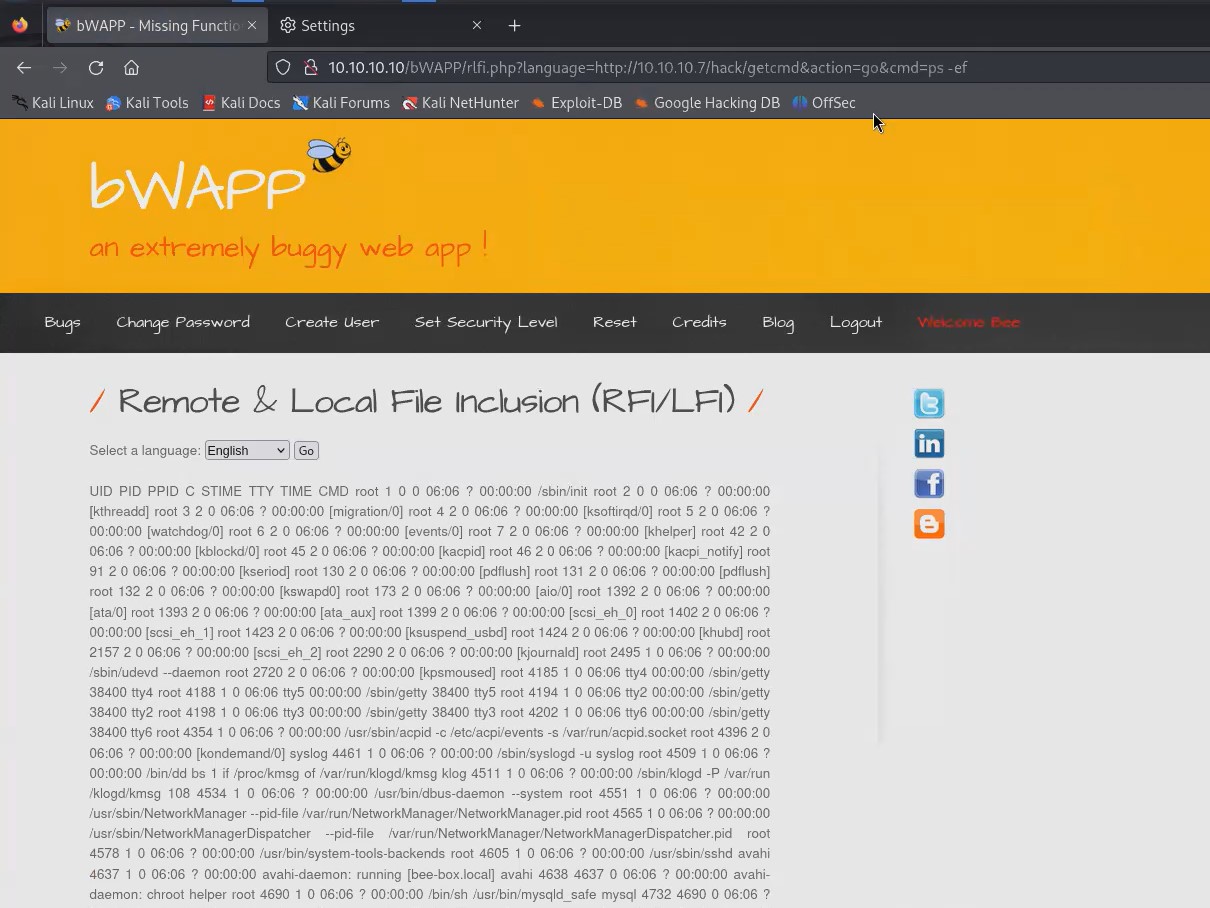1210x908 pixels.
Task: Open the Kali Tools bookmark
Action: 147,102
